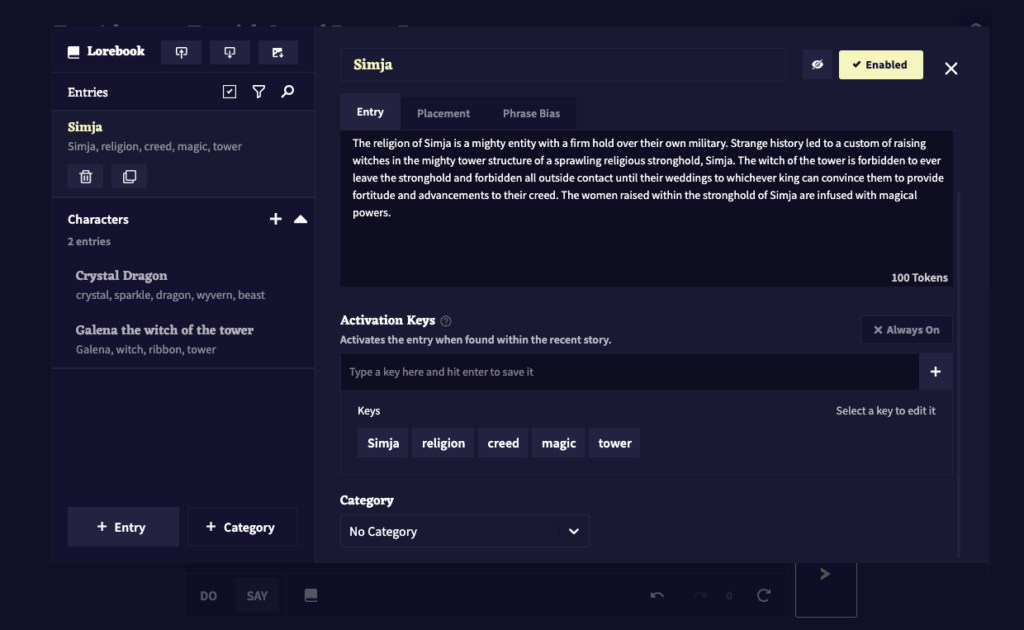
Task: Collapse the Characters category
Action: (x=300, y=219)
